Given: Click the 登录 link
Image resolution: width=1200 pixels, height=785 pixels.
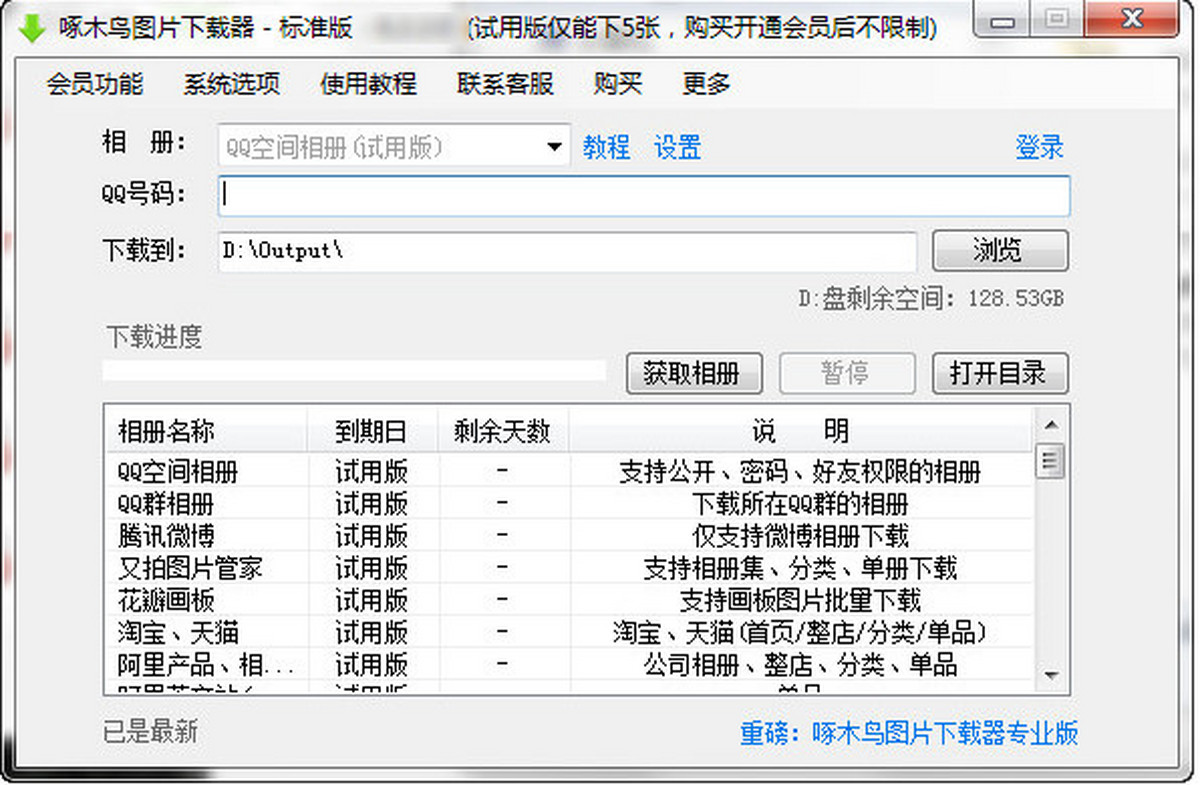Looking at the screenshot, I should pyautogui.click(x=1039, y=148).
